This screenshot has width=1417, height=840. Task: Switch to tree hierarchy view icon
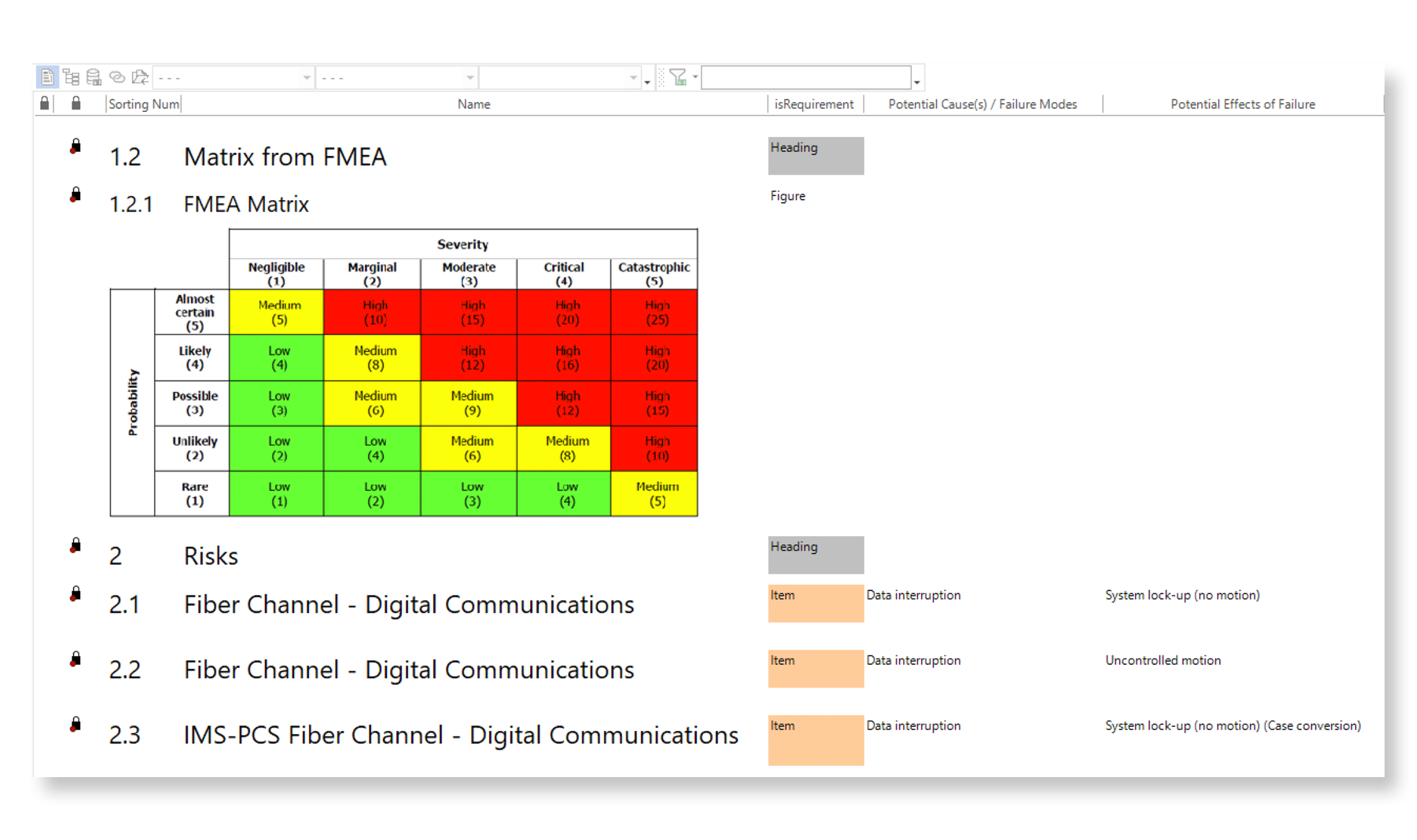(71, 77)
